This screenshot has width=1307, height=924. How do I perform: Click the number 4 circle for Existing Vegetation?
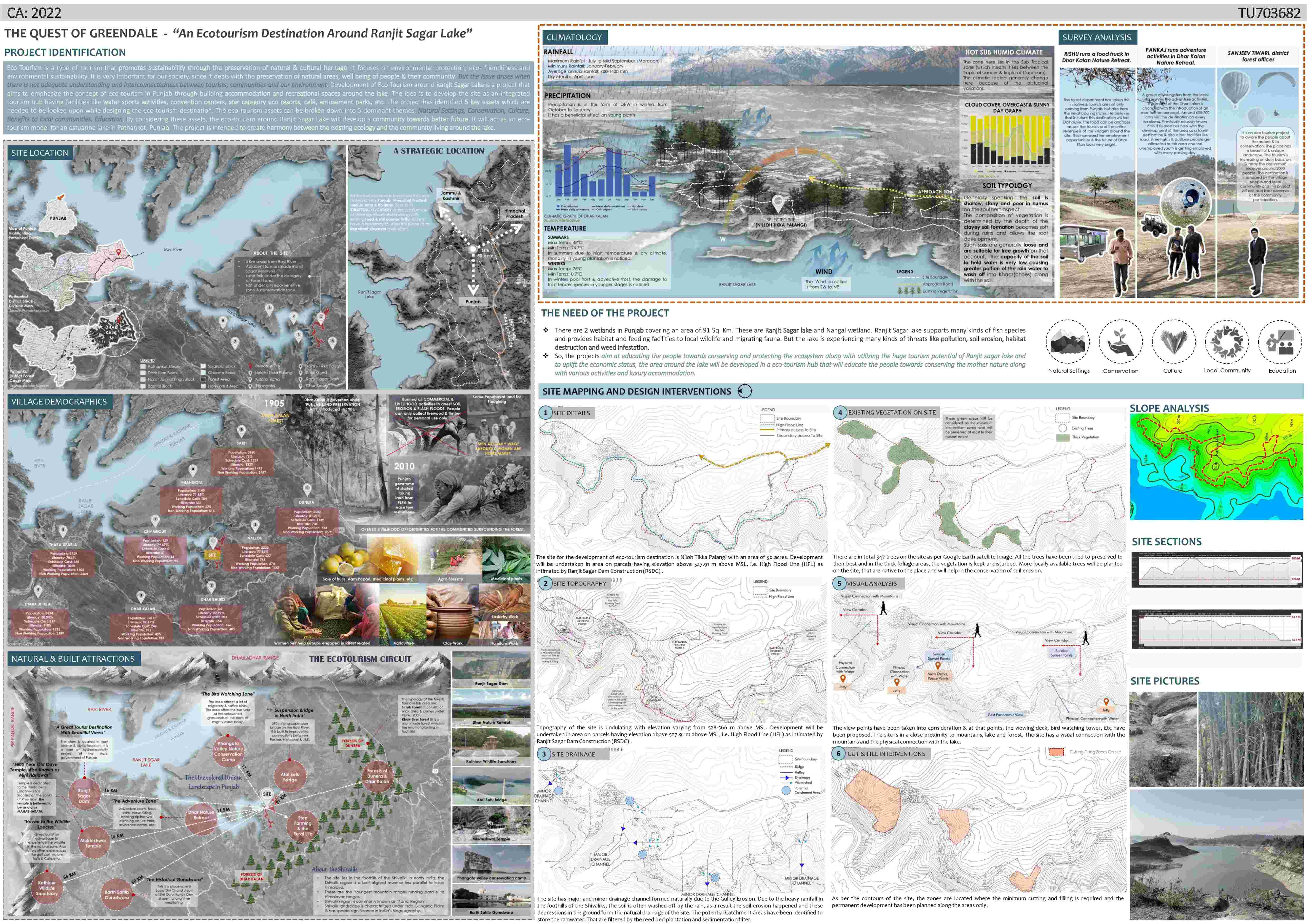pos(840,413)
